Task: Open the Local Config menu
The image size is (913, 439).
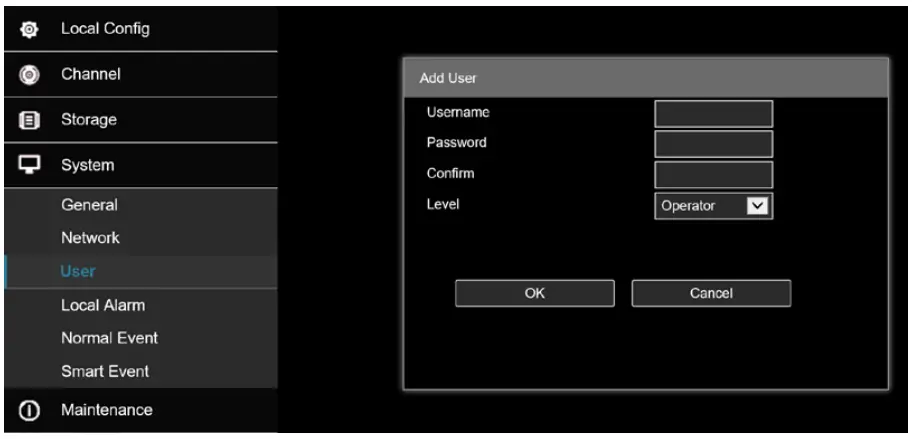Action: click(141, 29)
